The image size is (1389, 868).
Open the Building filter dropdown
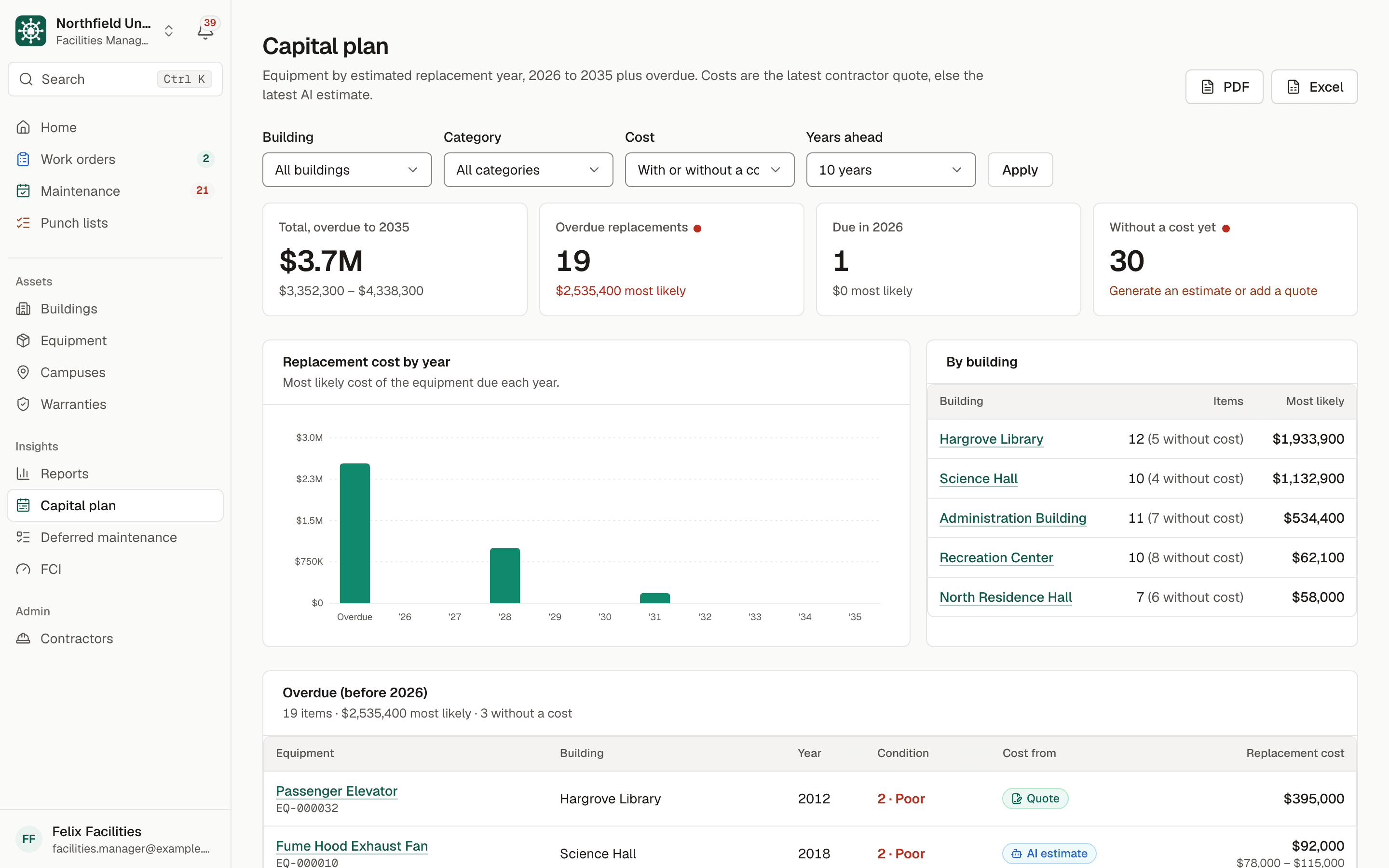[347, 170]
